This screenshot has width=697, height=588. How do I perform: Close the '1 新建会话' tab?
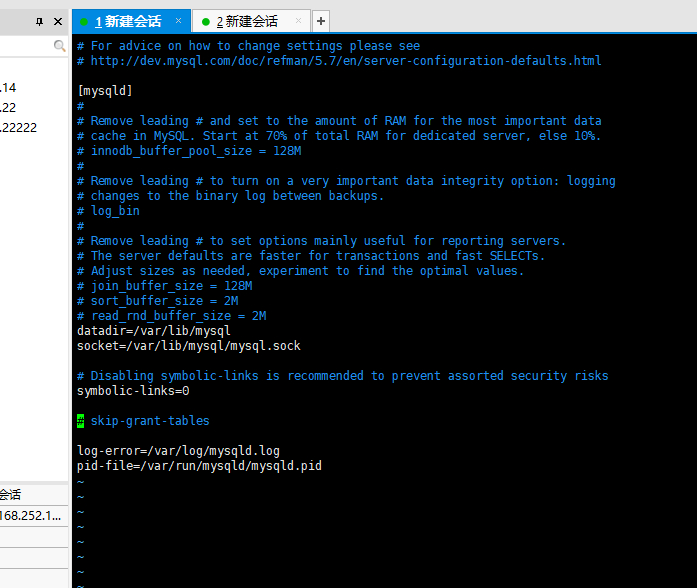point(178,20)
